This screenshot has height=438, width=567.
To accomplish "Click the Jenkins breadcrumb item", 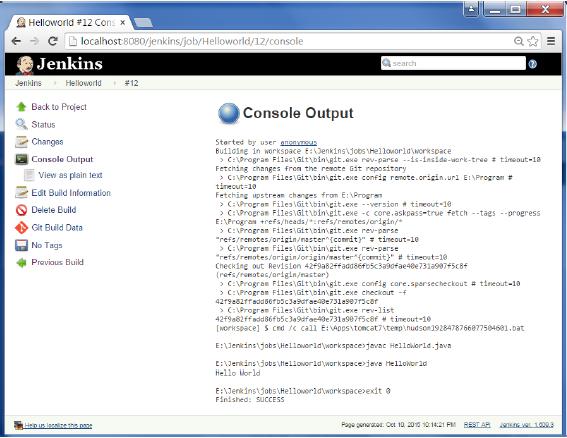I will [28, 83].
